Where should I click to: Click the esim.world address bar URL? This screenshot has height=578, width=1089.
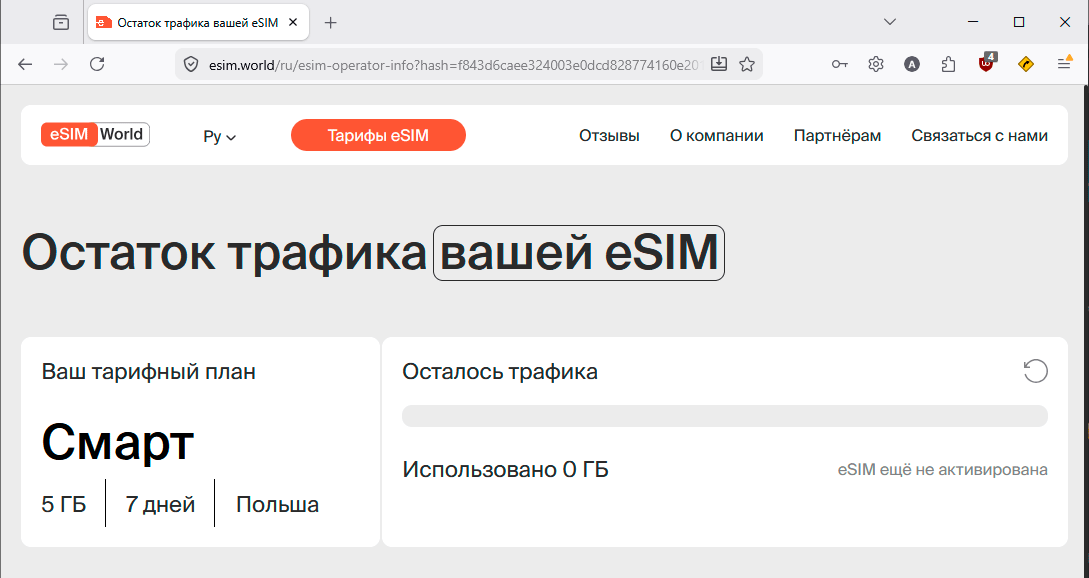click(x=456, y=65)
